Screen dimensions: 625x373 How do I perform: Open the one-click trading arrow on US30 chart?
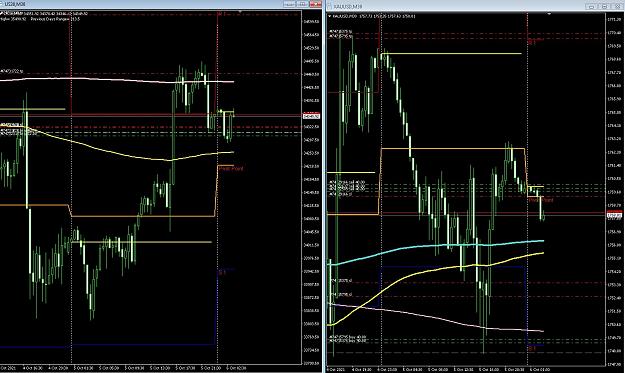[1, 13]
